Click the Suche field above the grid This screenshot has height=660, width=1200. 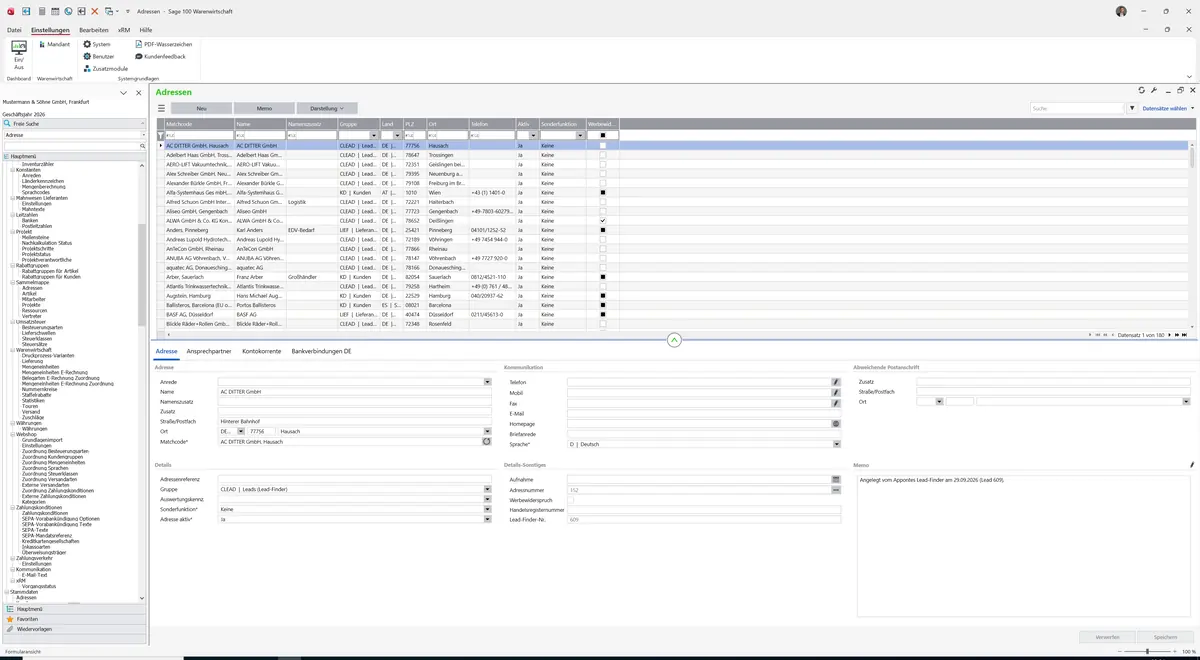pos(1076,108)
